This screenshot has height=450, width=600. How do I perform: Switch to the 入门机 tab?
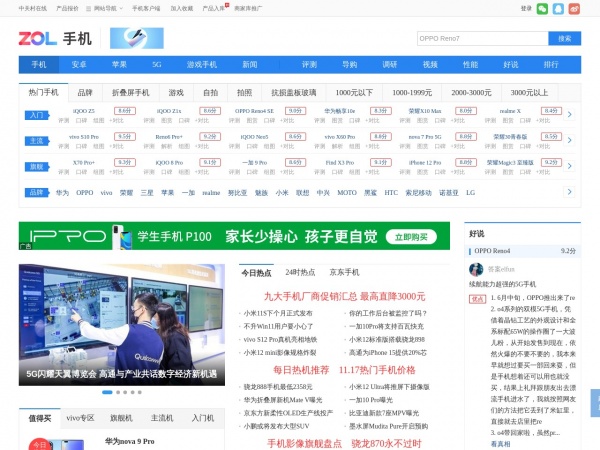click(203, 418)
